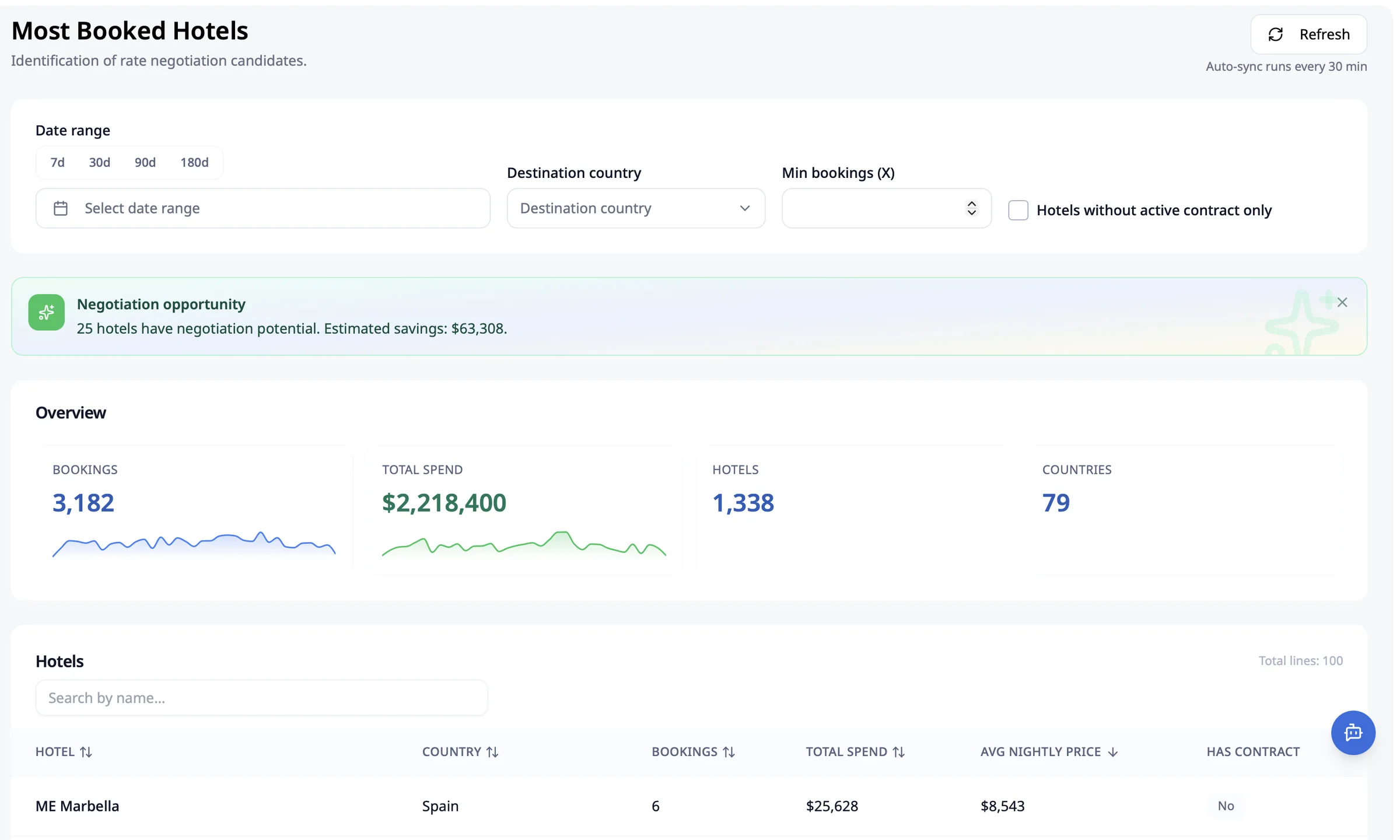Focus the Min bookings input field
Image resolution: width=1400 pixels, height=840 pixels.
886,208
